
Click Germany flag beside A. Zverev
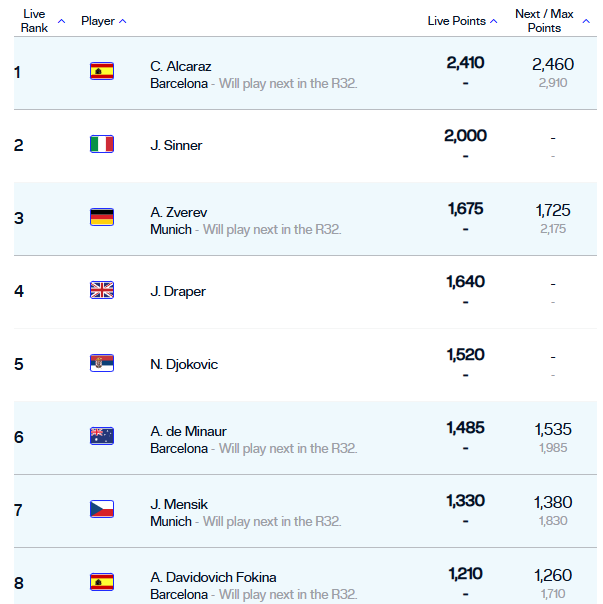101,217
